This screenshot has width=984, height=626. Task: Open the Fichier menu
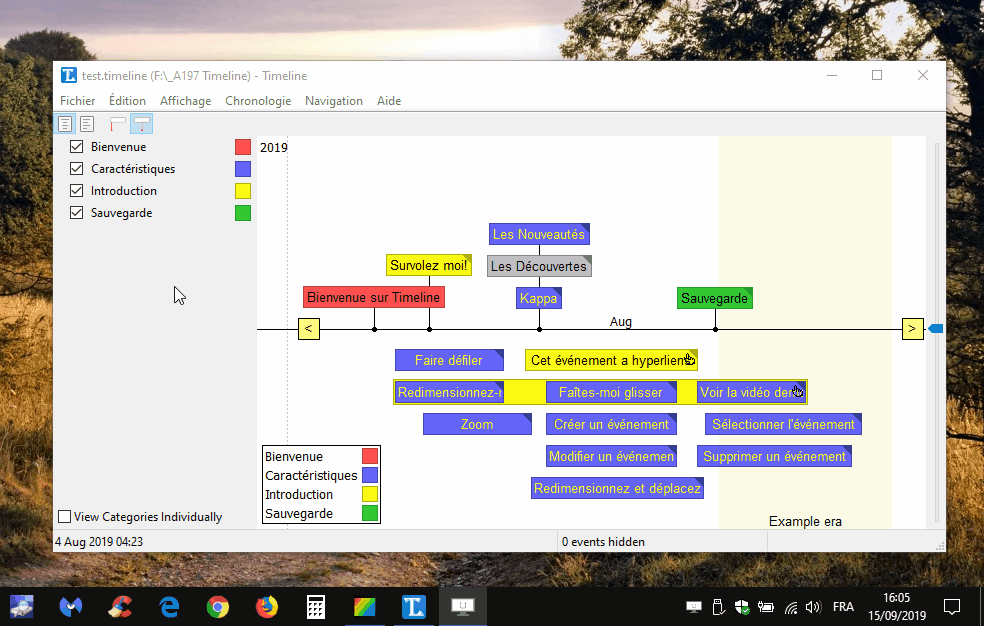(x=78, y=101)
